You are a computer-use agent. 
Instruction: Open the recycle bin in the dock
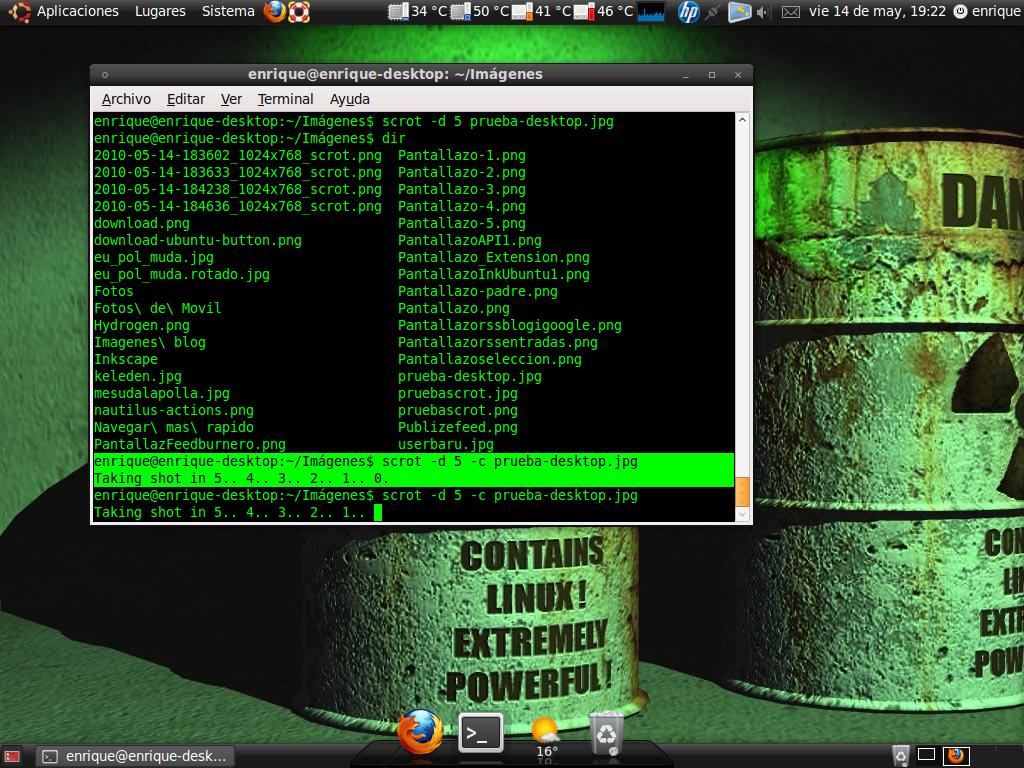pyautogui.click(x=606, y=733)
